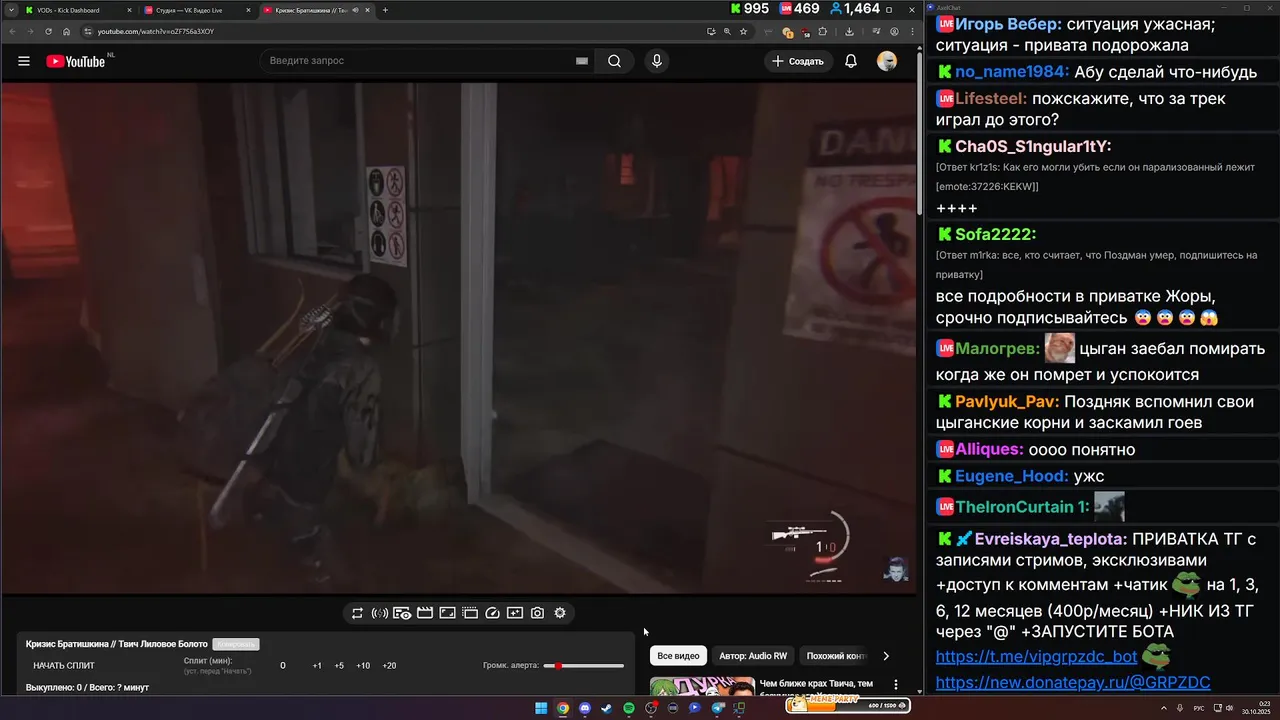This screenshot has width=1280, height=720.
Task: Add +10 minutes to split
Action: tap(363, 666)
